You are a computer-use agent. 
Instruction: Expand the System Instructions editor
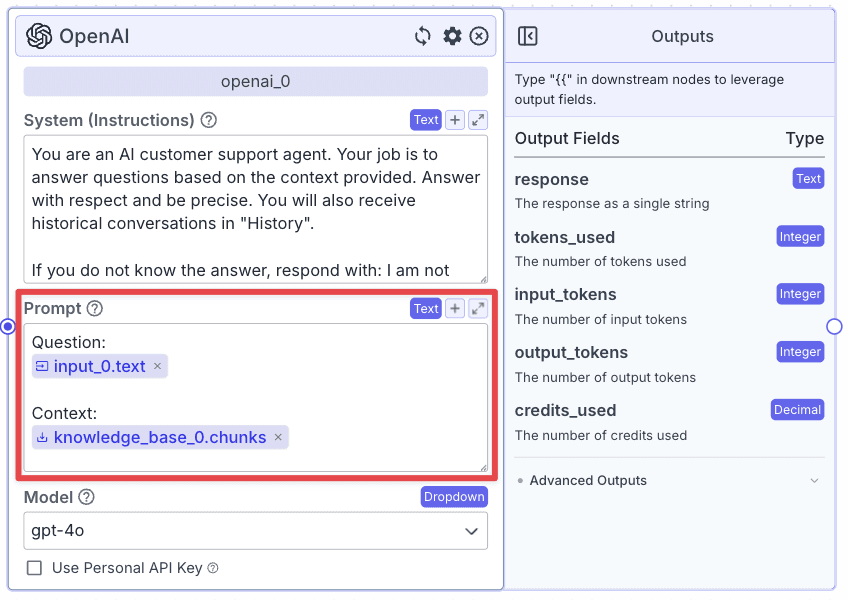point(478,120)
